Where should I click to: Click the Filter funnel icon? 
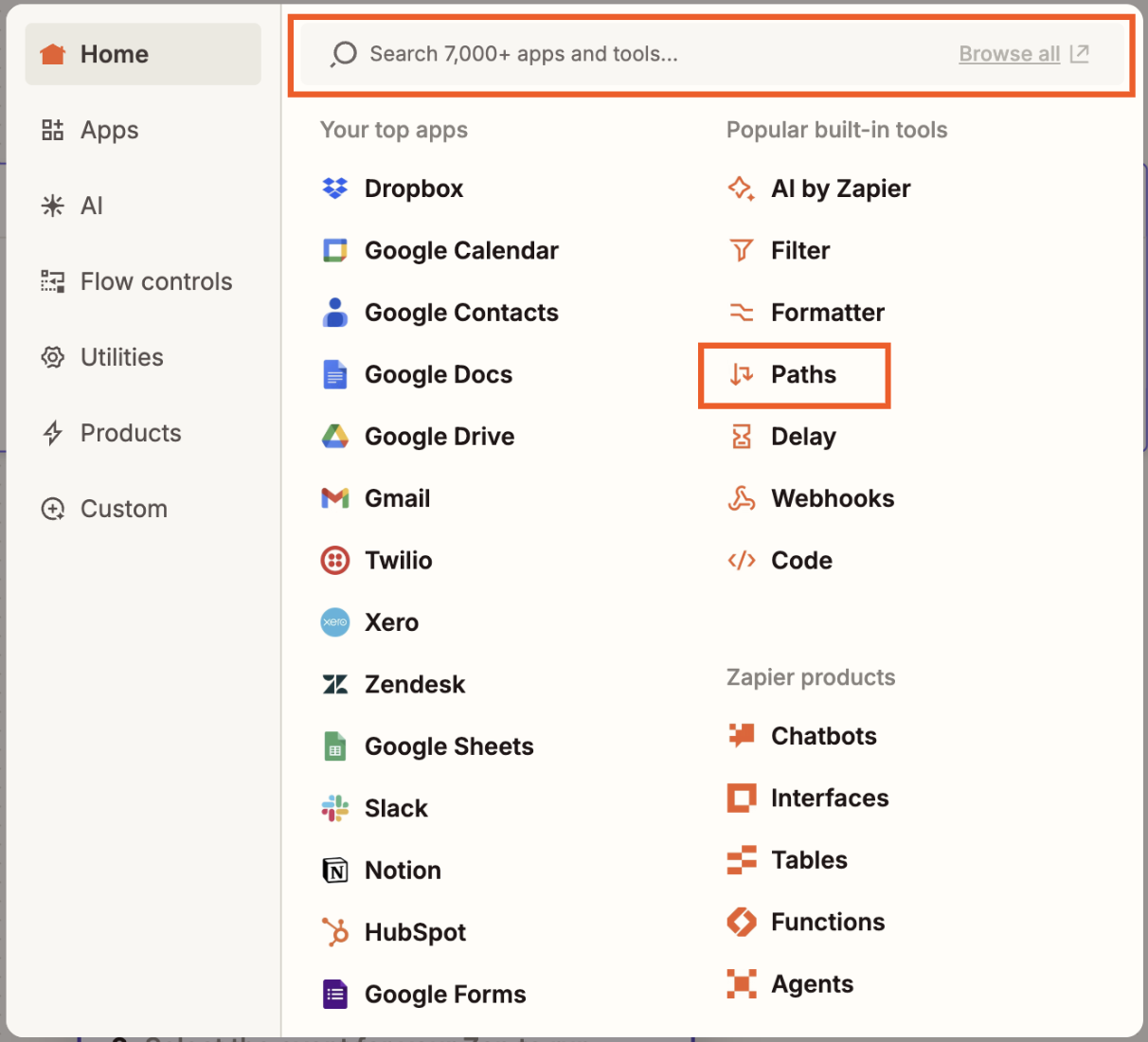point(742,250)
